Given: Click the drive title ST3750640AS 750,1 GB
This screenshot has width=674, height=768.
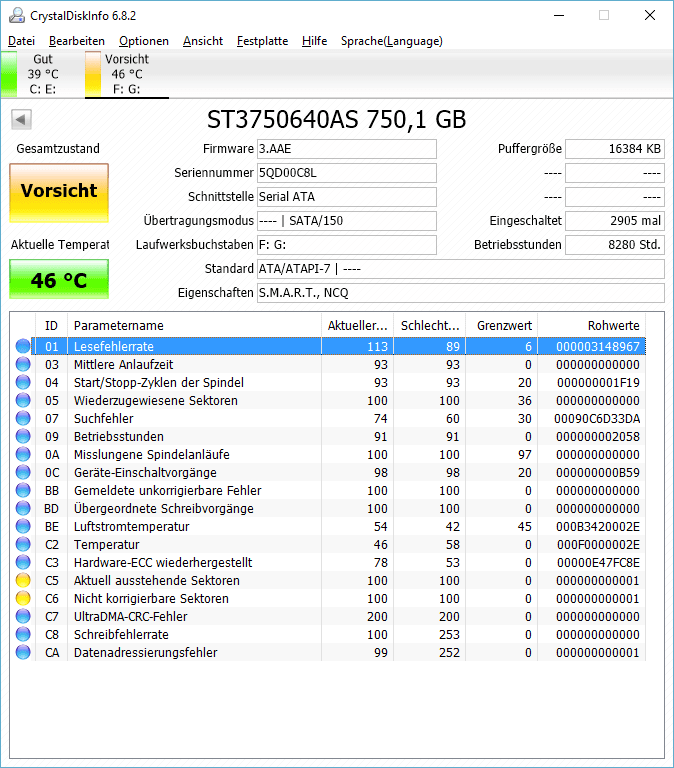Looking at the screenshot, I should 337,120.
